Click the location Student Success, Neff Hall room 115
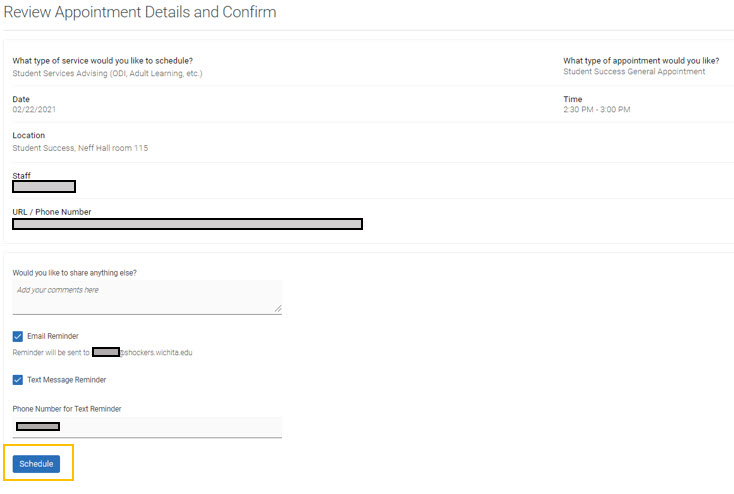Image resolution: width=734 pixels, height=494 pixels. tap(80, 148)
